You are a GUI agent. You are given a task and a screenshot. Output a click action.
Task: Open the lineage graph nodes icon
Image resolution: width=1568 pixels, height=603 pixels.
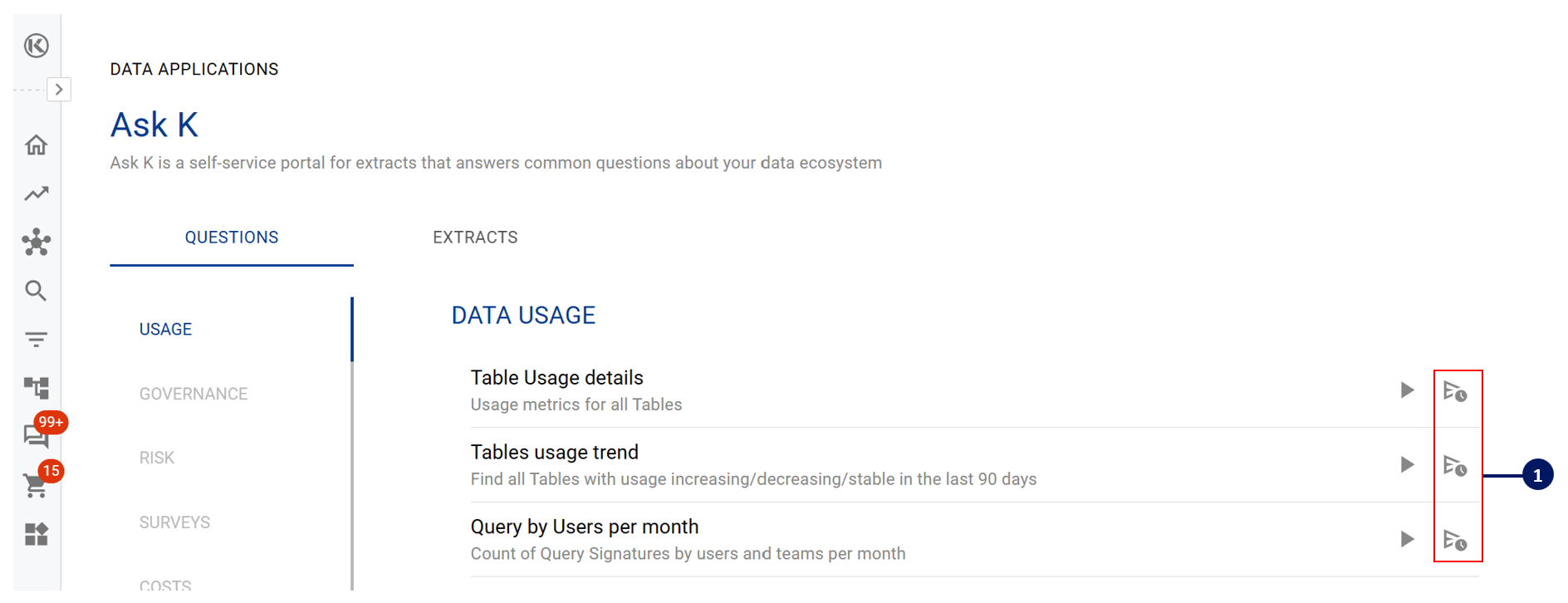[37, 243]
